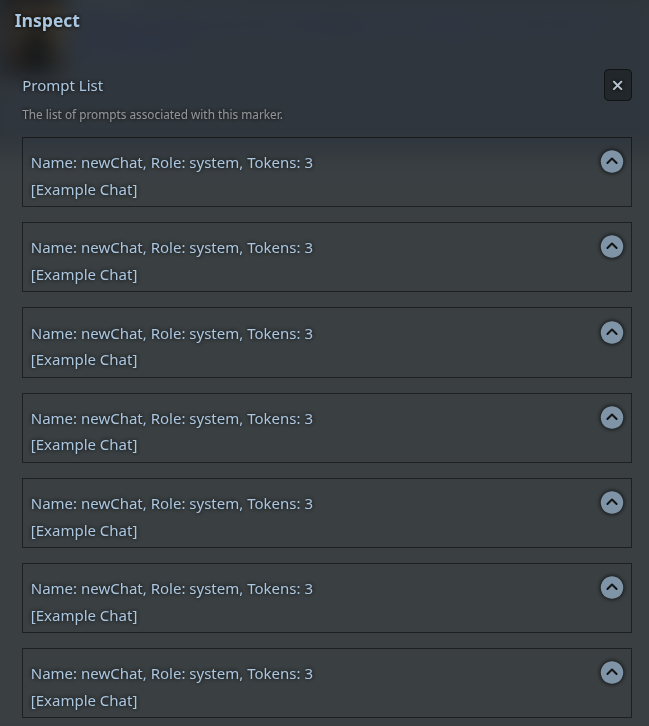This screenshot has height=726, width=649.
Task: Toggle the chevron on the third newChat prompt
Action: [x=612, y=332]
